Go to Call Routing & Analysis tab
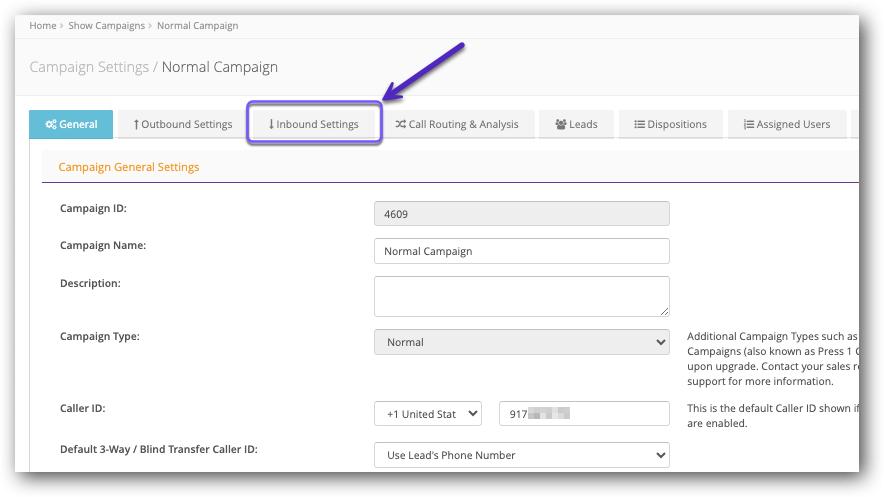The height and width of the screenshot is (497, 884). pyautogui.click(x=457, y=124)
